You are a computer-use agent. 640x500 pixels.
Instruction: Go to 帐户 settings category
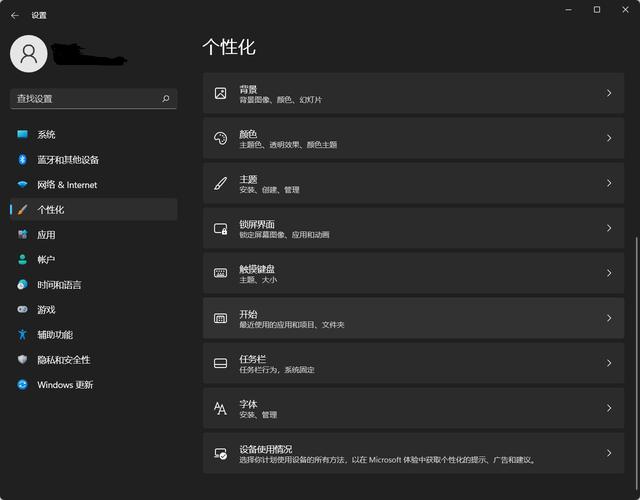click(x=94, y=260)
